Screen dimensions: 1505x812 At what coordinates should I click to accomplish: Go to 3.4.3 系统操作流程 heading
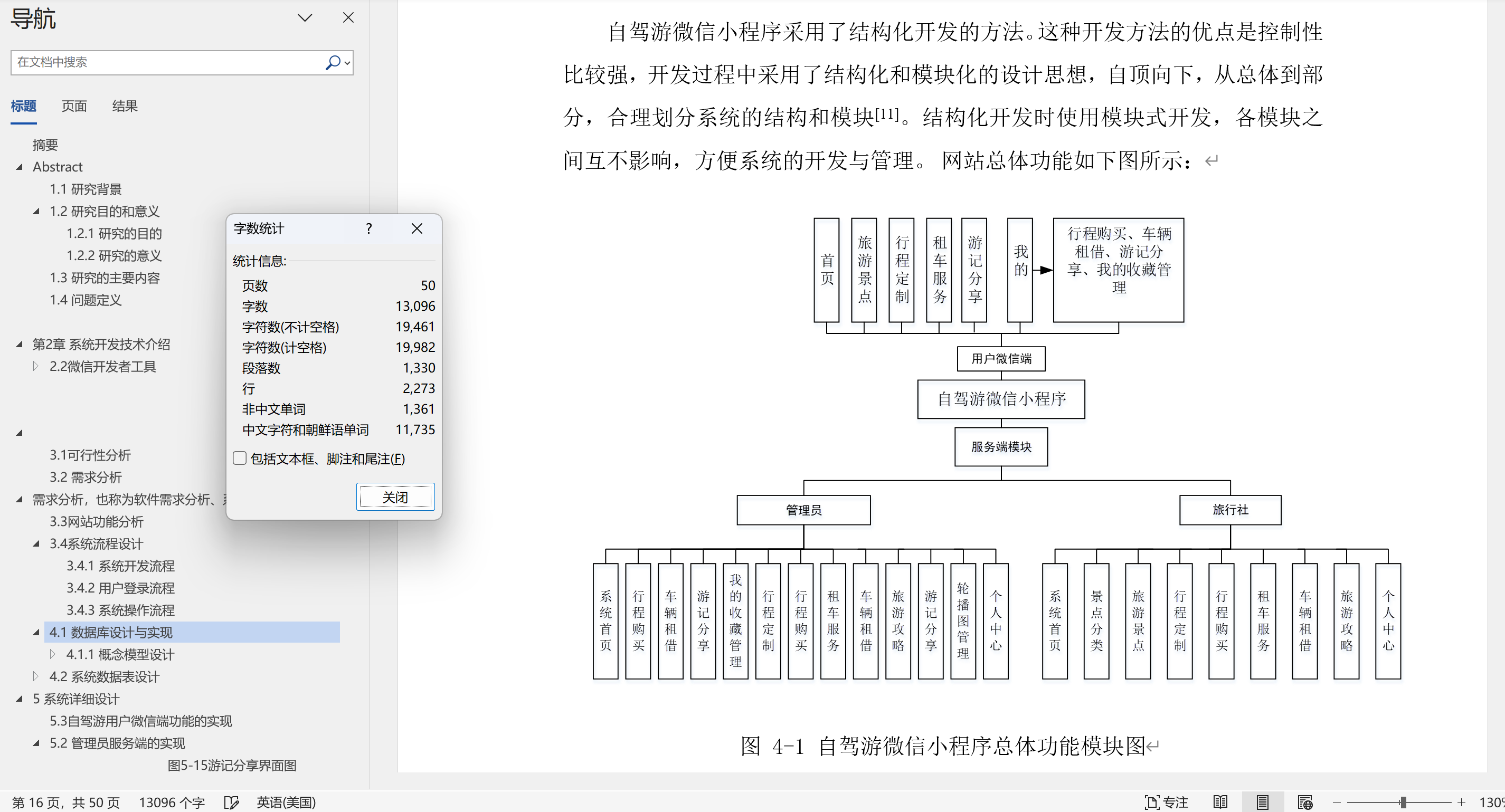tap(120, 610)
